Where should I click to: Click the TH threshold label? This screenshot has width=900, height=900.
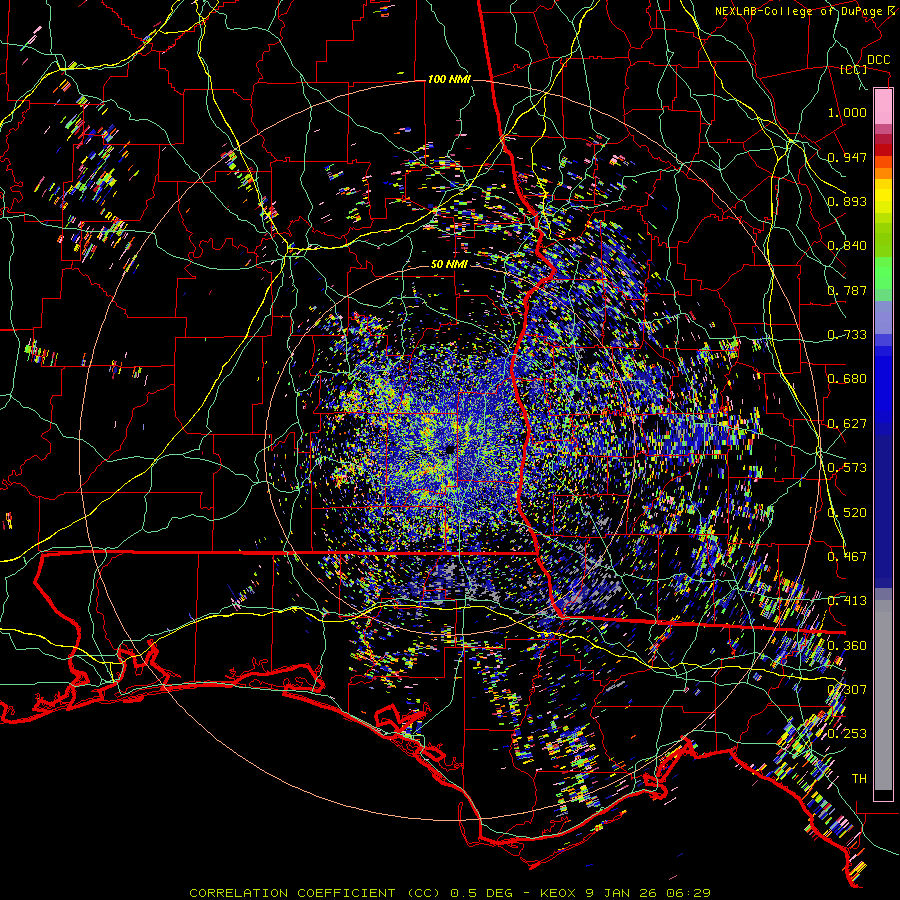tap(859, 779)
